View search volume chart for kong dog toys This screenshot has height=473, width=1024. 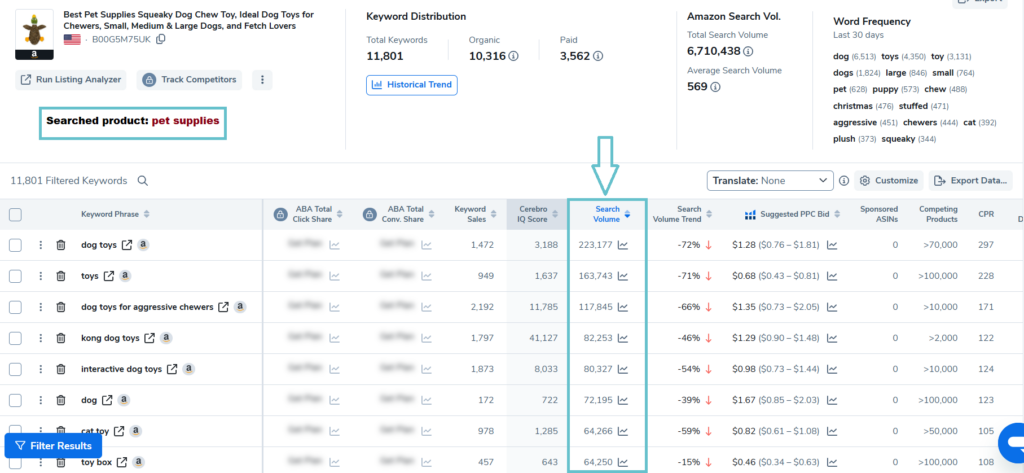[x=623, y=338]
